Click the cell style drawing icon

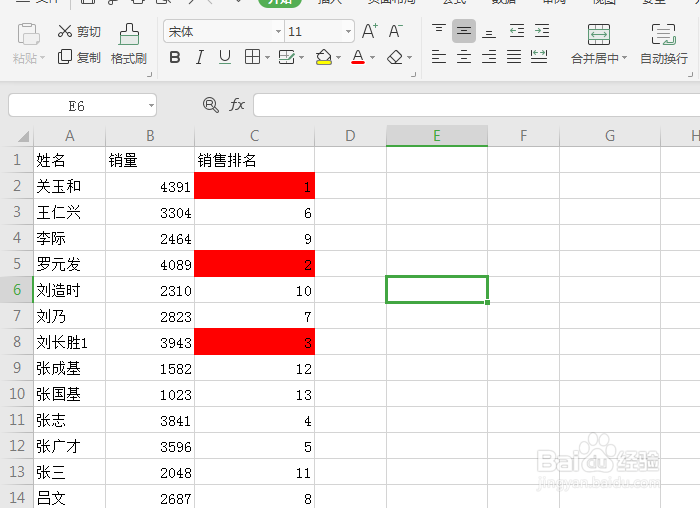coord(287,57)
